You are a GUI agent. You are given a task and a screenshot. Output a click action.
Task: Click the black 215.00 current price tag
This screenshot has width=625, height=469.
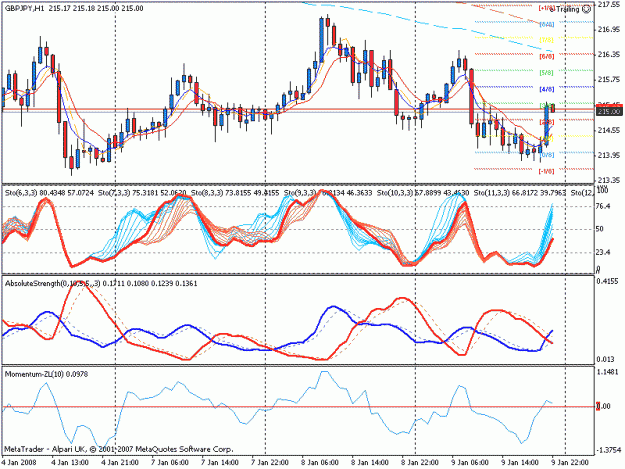(x=609, y=112)
